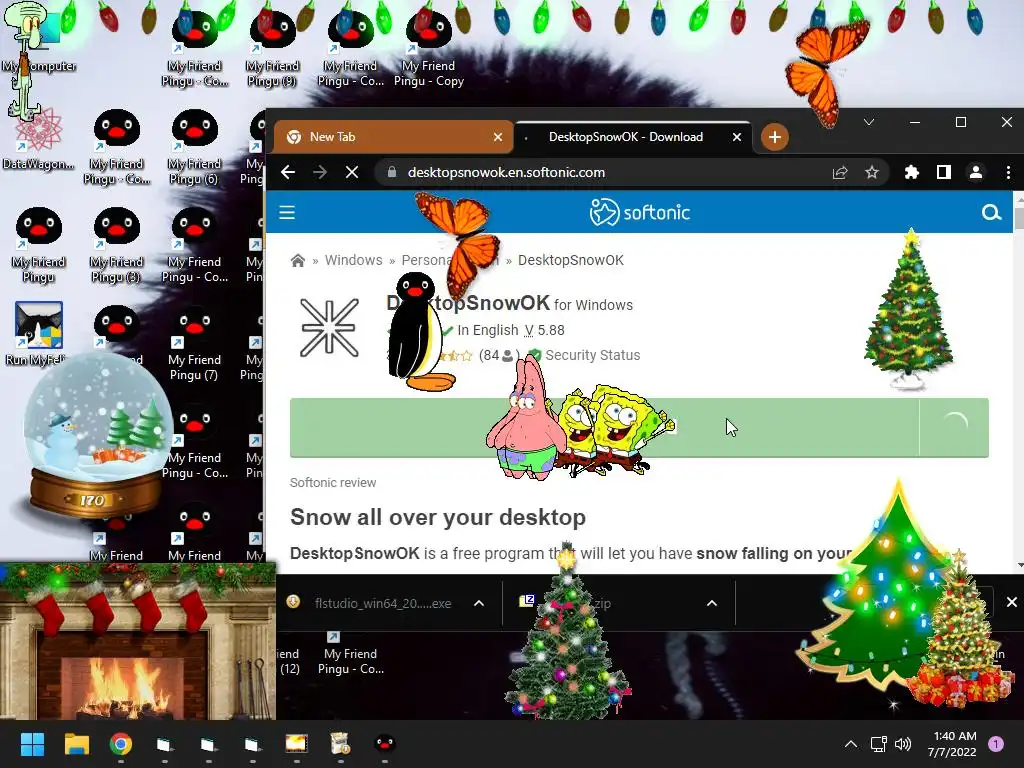Viewport: 1024px width, 768px height.
Task: Switch to DesktopSnowOK - Download tab
Action: (x=626, y=137)
